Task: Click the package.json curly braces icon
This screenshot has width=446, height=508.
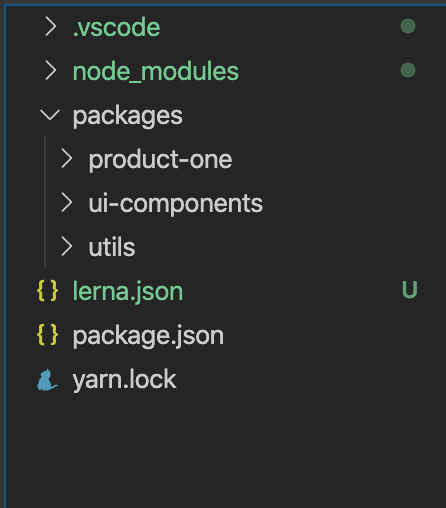Action: click(47, 335)
